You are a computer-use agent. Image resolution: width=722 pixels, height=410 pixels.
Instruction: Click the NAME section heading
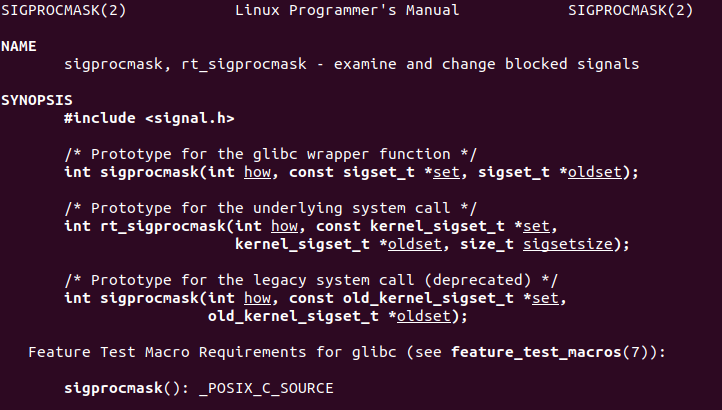19,46
